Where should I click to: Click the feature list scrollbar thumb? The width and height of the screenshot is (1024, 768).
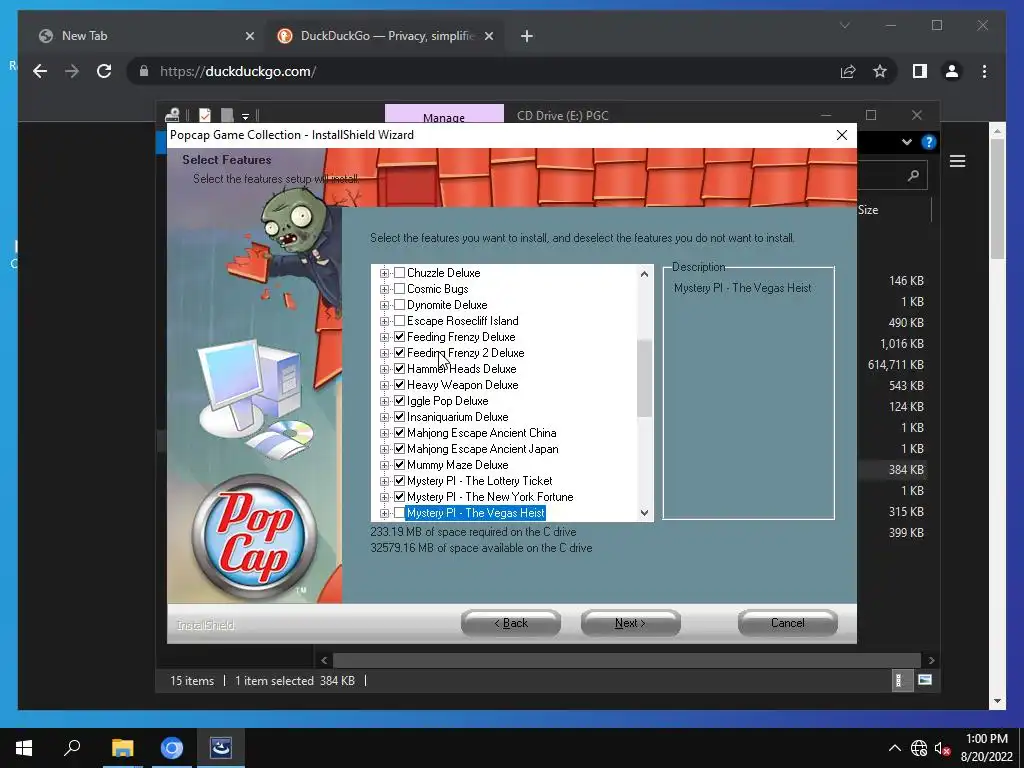pyautogui.click(x=644, y=377)
